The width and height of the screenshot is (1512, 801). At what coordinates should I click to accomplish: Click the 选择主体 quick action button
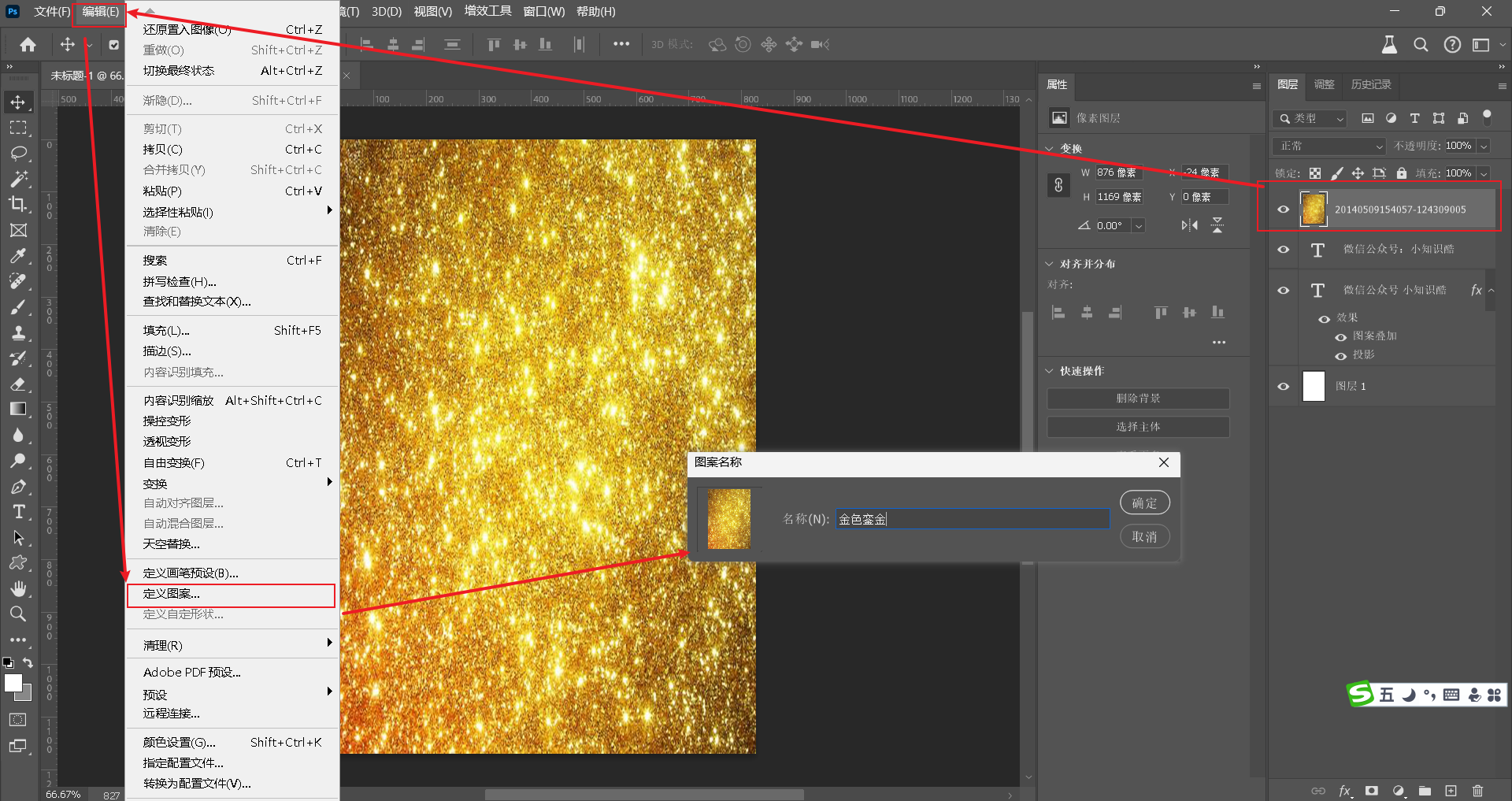pyautogui.click(x=1138, y=427)
